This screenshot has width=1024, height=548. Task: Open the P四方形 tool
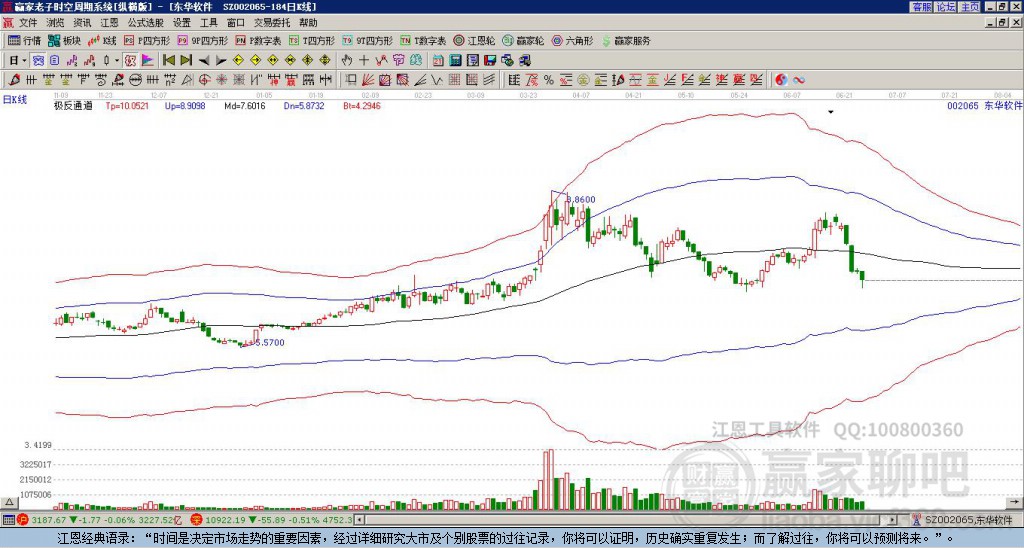point(147,40)
